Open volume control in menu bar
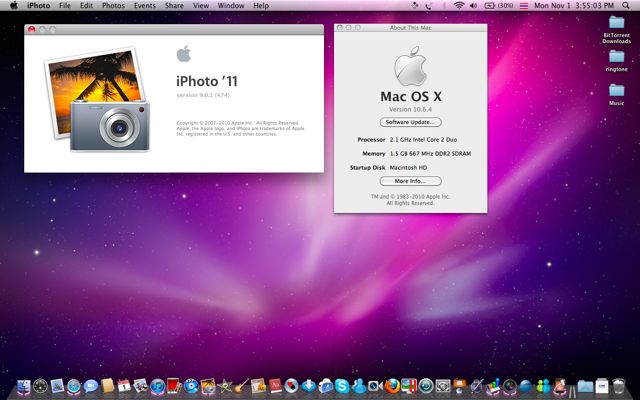The image size is (640, 400). (x=473, y=6)
